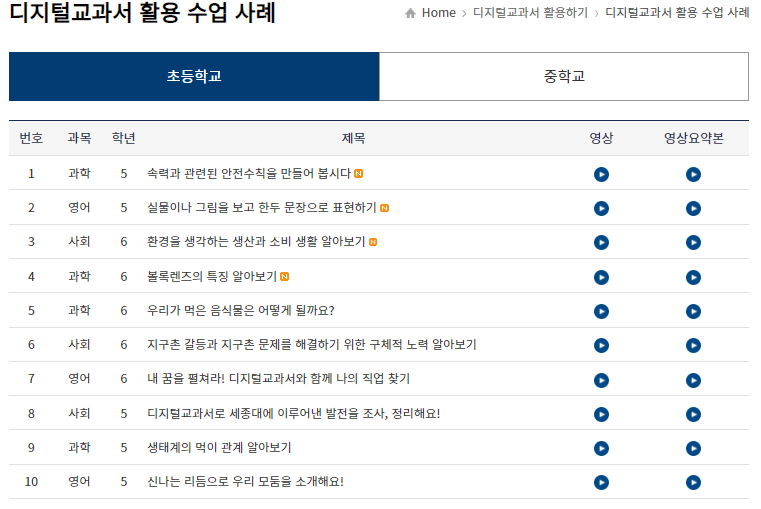Play video for 신나는 리듬으로 우리 모둠을 소개해요

pyautogui.click(x=601, y=482)
